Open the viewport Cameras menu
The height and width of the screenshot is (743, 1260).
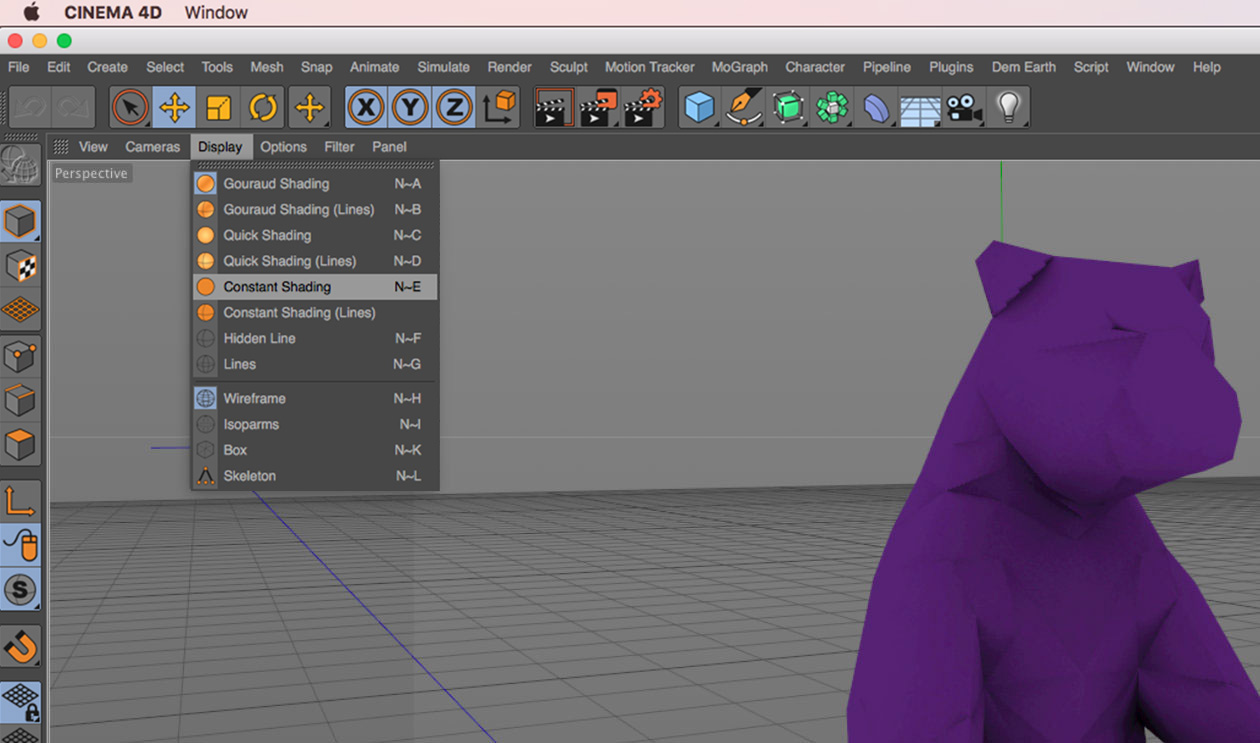click(x=153, y=146)
